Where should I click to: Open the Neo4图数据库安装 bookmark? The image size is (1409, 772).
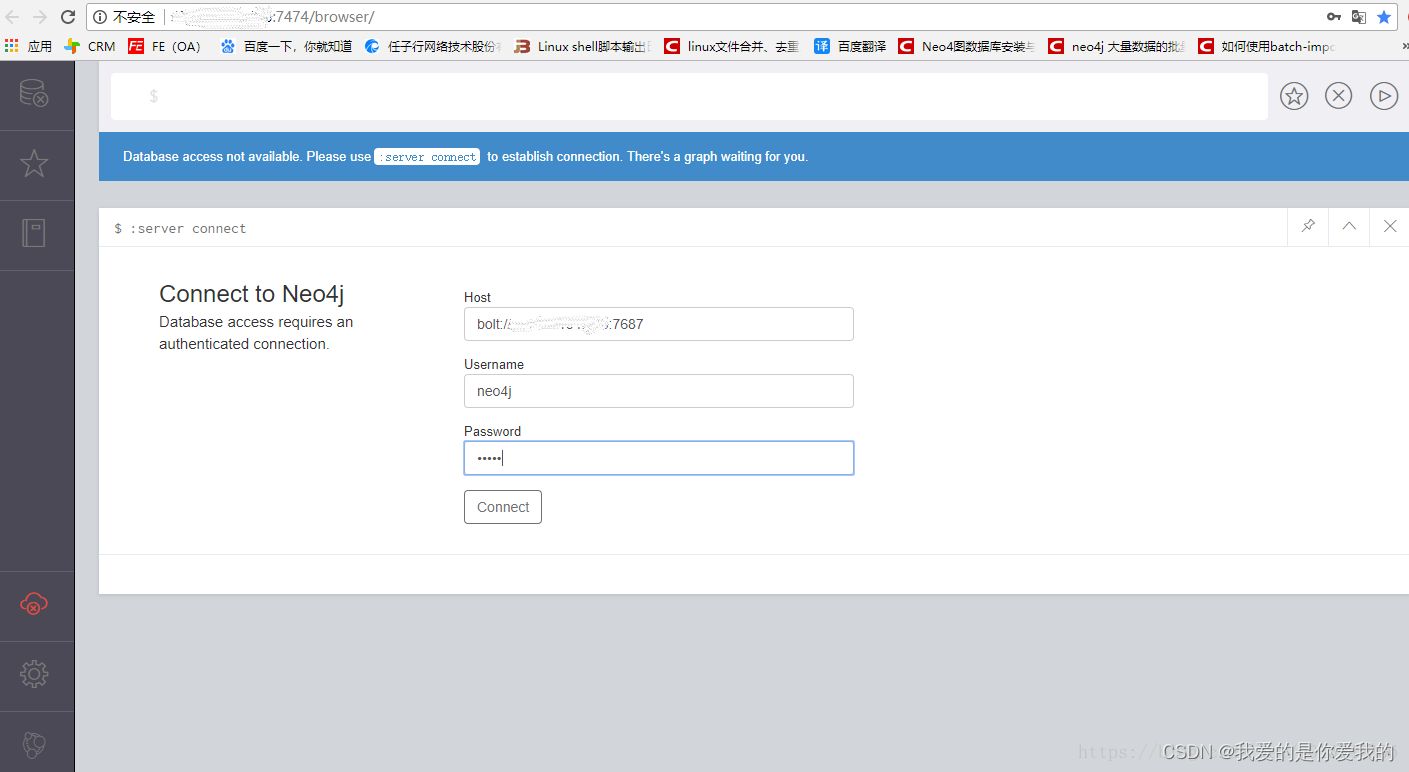967,46
